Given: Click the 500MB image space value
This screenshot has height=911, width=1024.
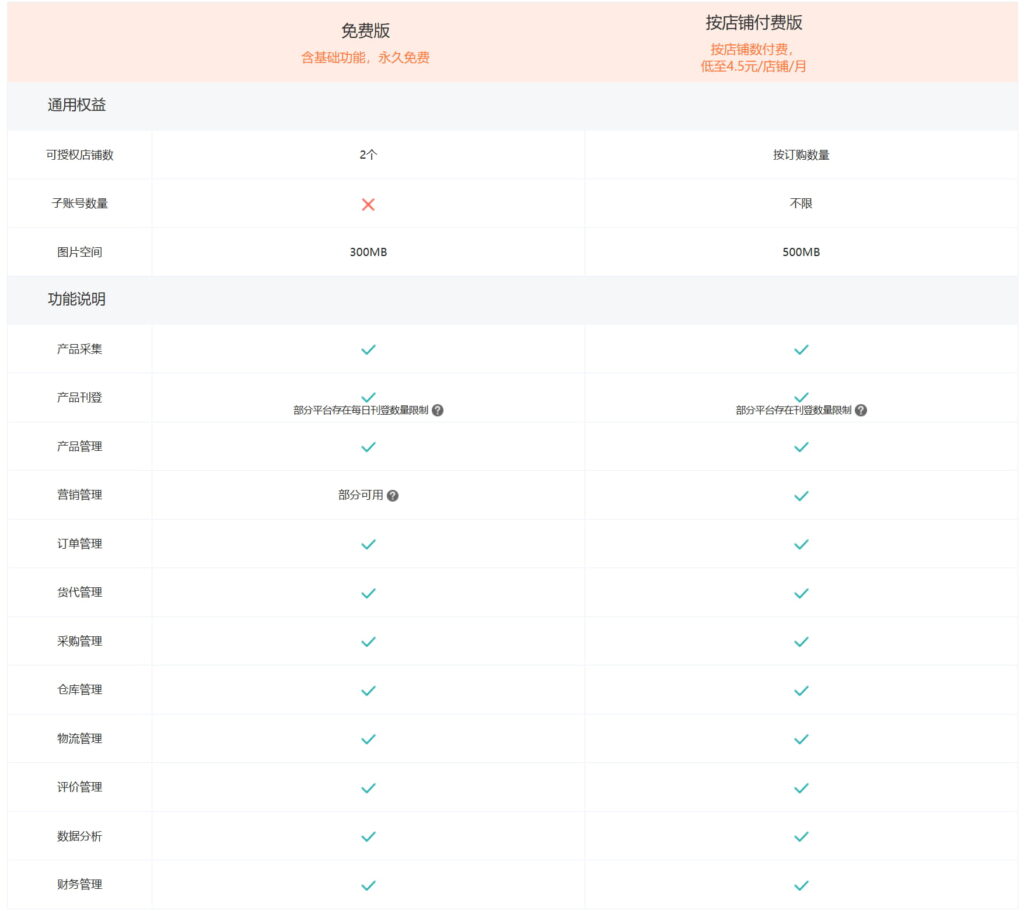Looking at the screenshot, I should coord(801,253).
